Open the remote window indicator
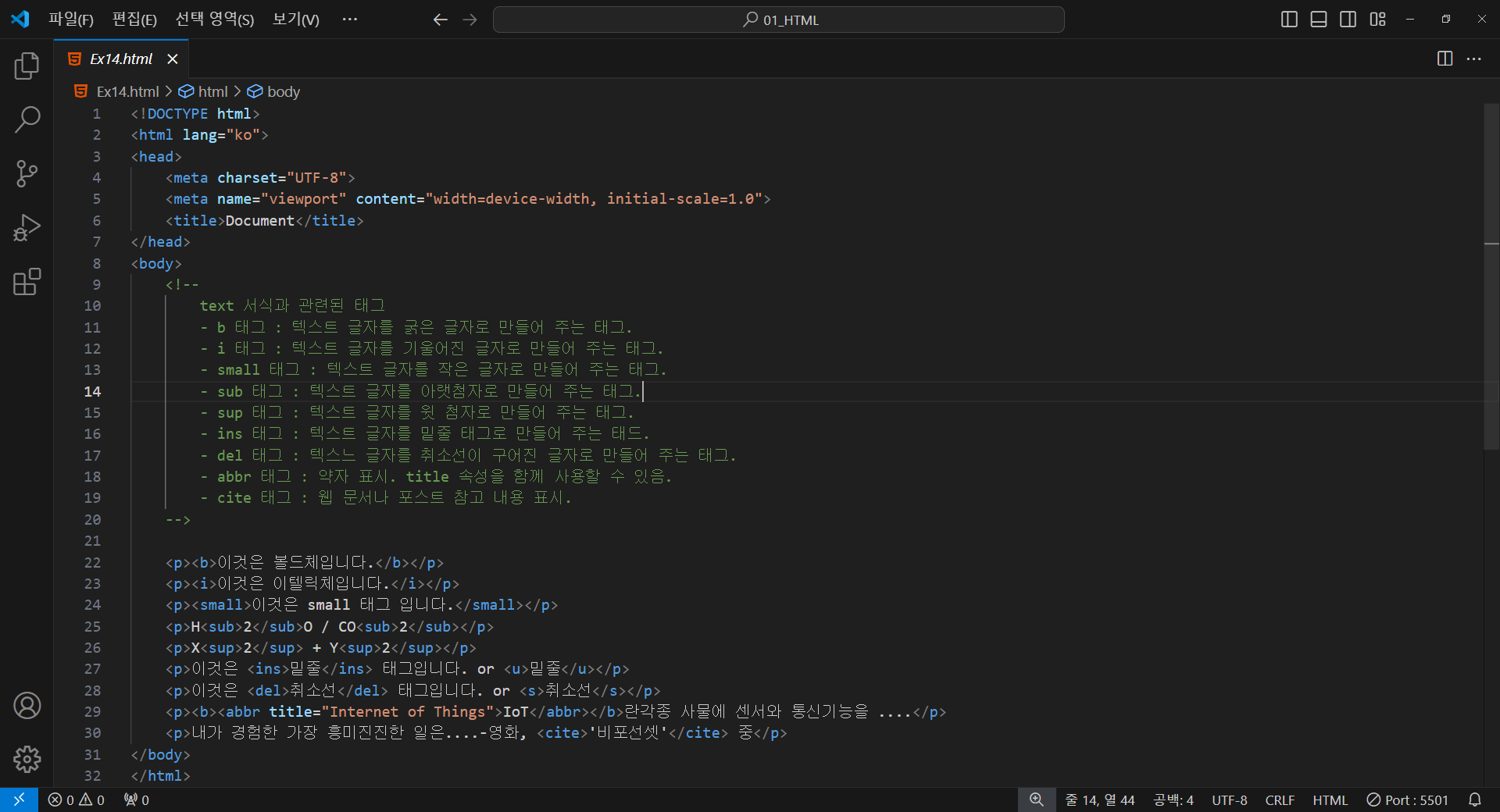Screen dimensions: 1500x812 pyautogui.click(x=19, y=800)
